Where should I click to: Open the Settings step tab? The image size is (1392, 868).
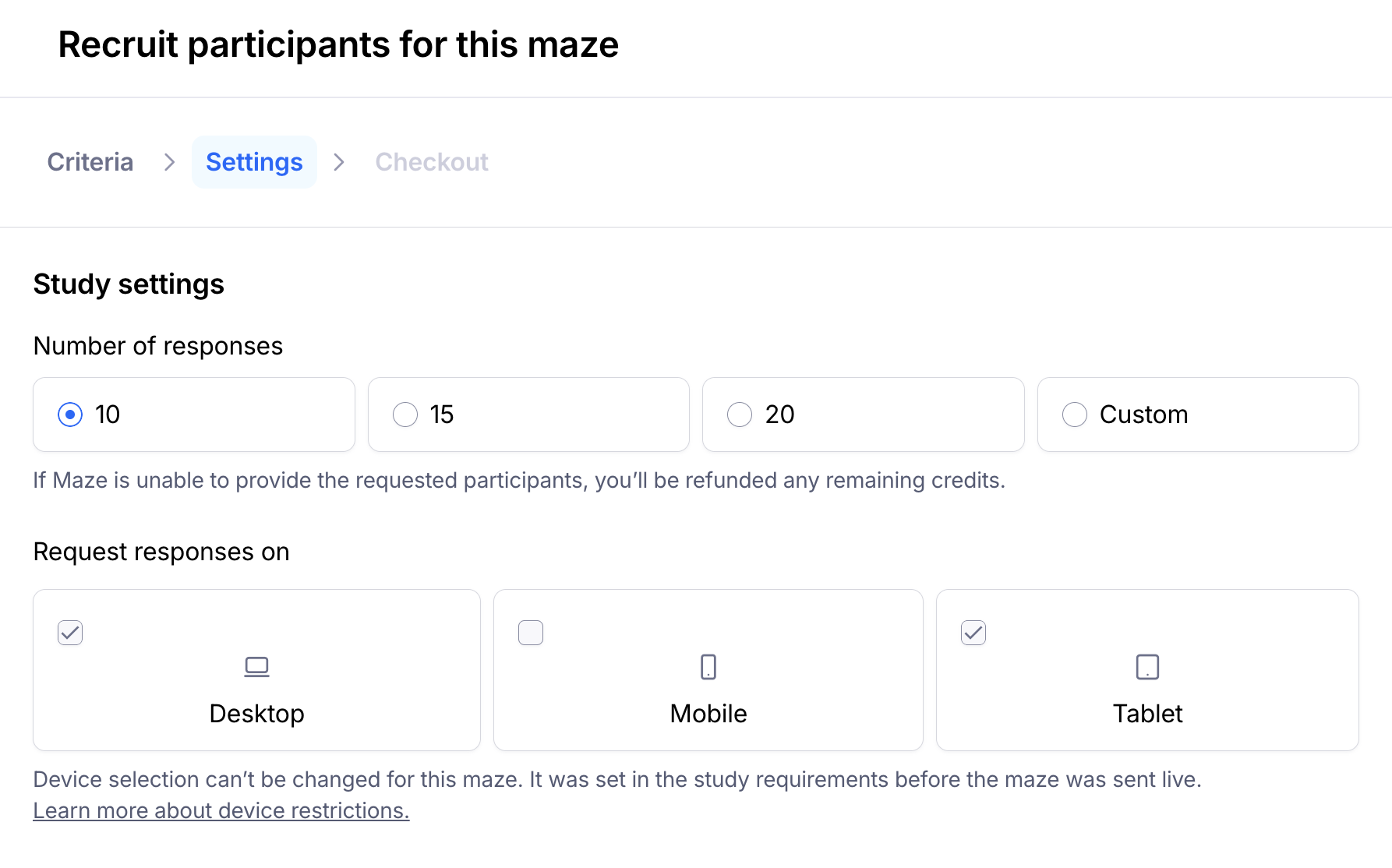tap(254, 162)
